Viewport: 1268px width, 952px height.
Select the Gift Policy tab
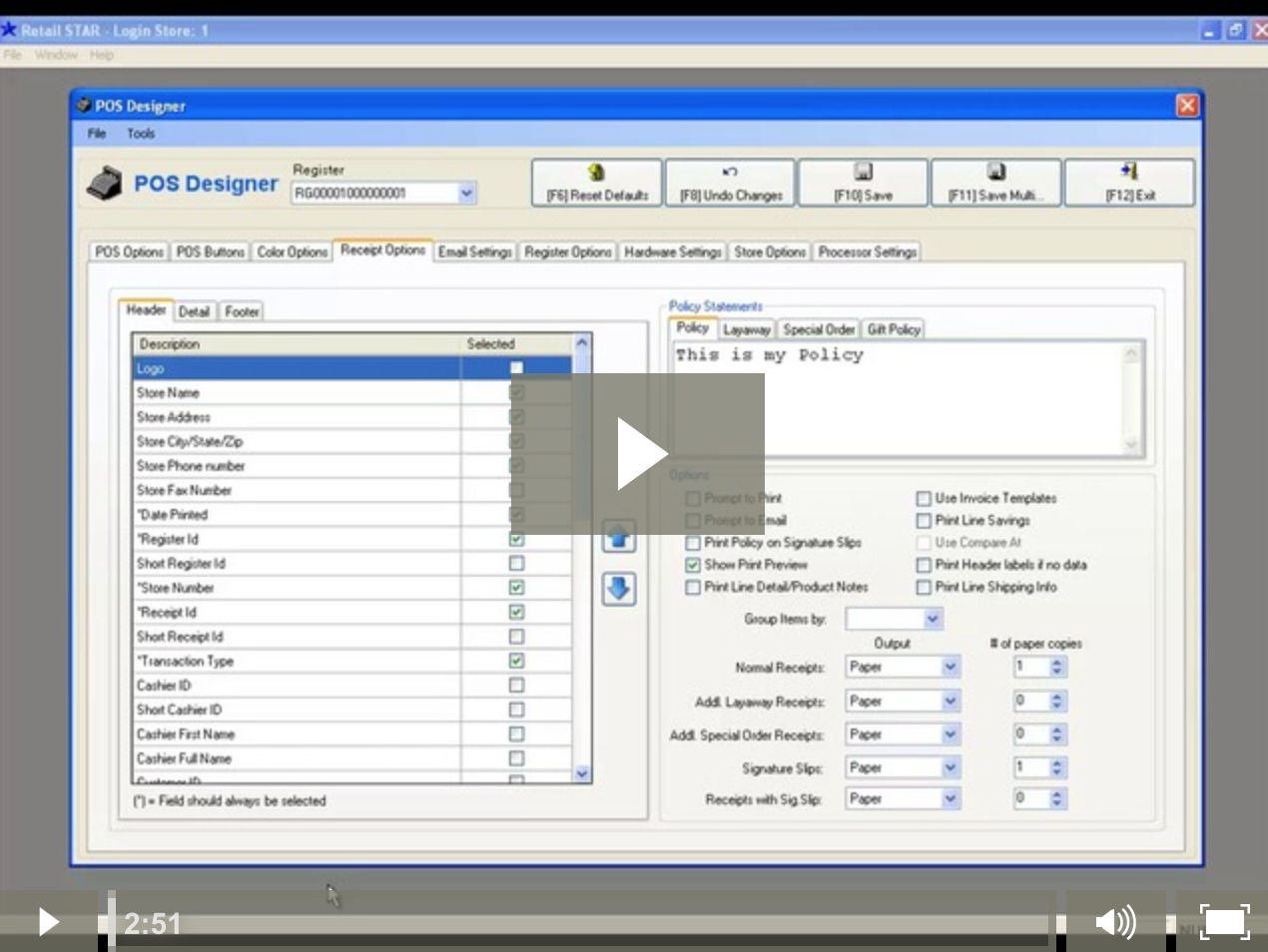coord(894,329)
